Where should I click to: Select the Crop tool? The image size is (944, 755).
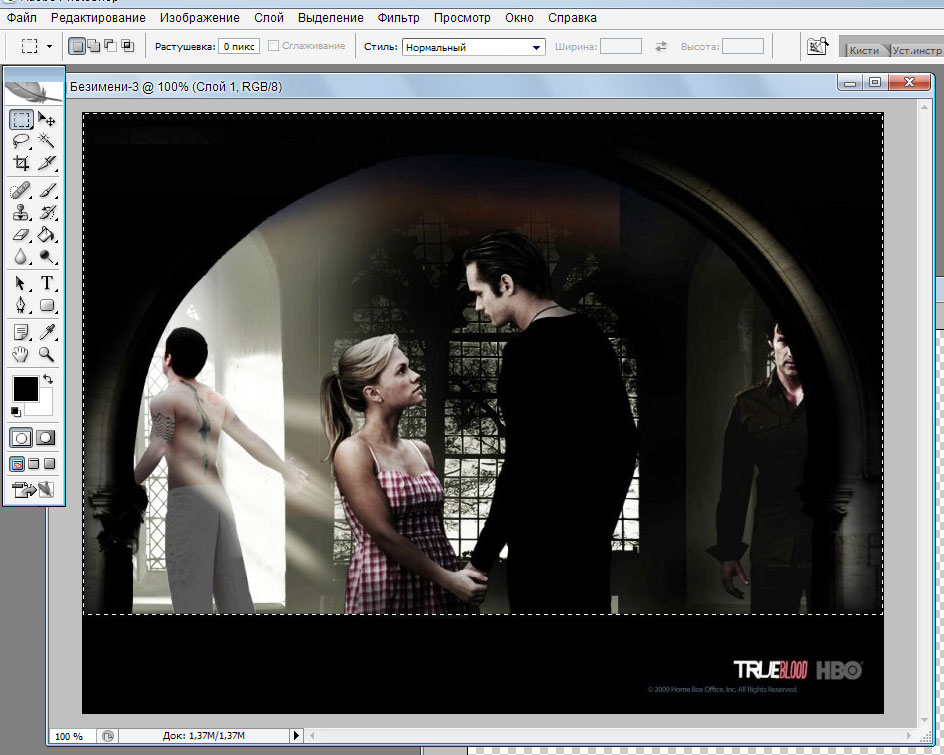pyautogui.click(x=21, y=163)
